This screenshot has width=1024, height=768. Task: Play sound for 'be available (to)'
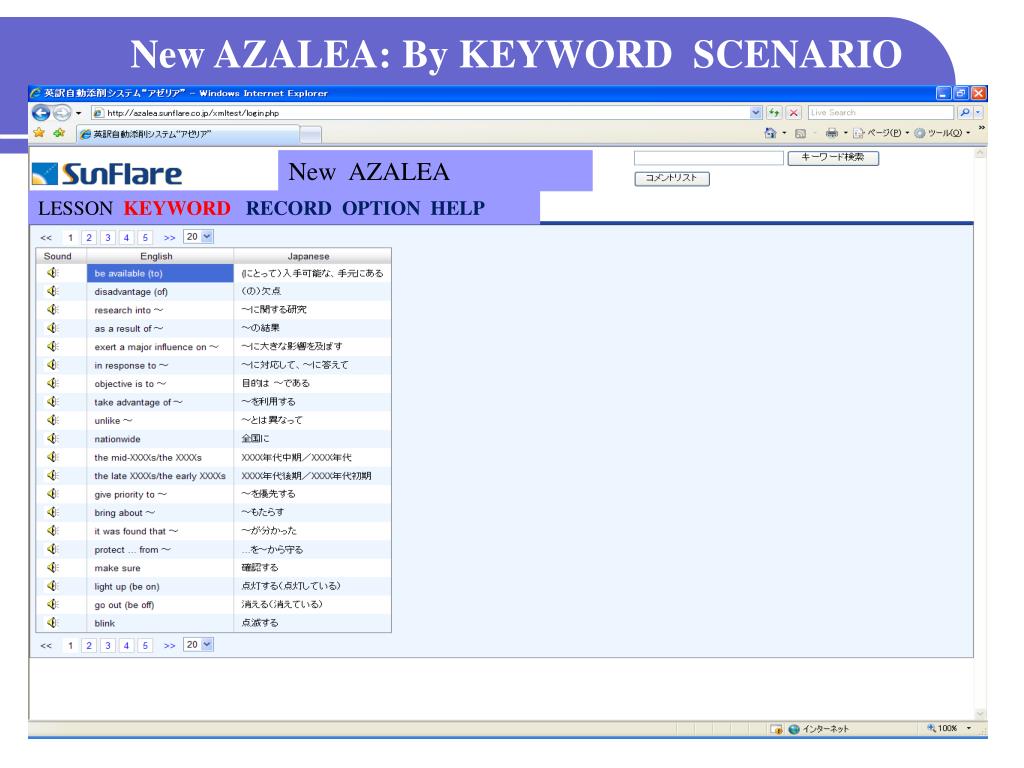pyautogui.click(x=53, y=273)
